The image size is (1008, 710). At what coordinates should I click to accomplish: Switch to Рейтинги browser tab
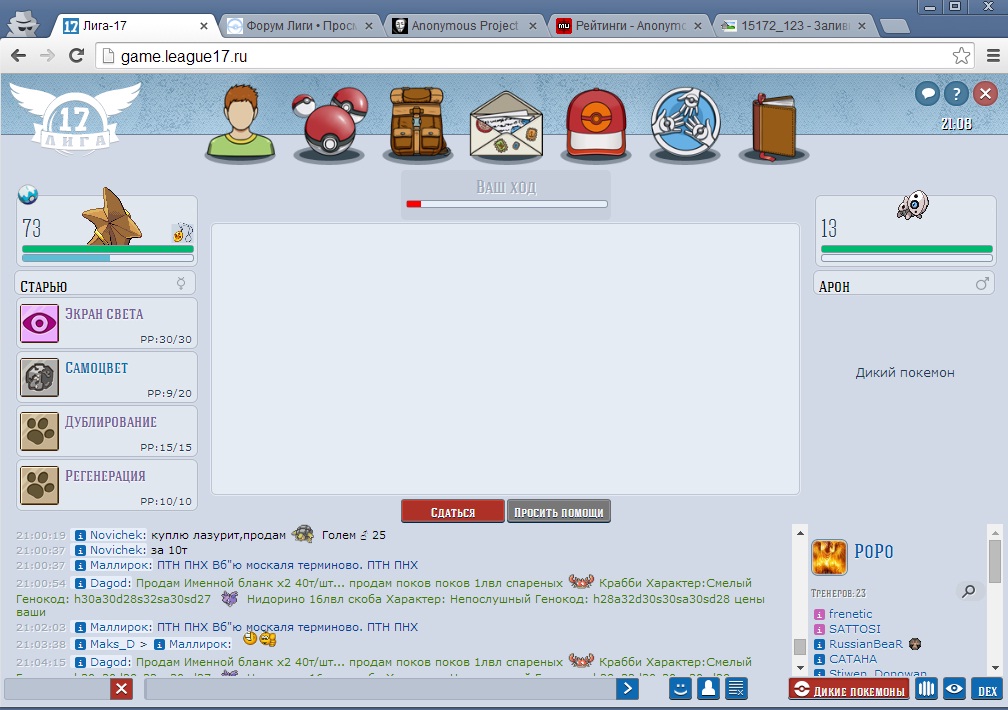(x=629, y=26)
